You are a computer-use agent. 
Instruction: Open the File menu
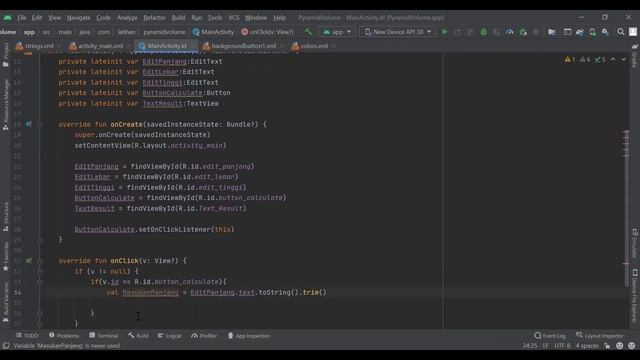(22, 18)
